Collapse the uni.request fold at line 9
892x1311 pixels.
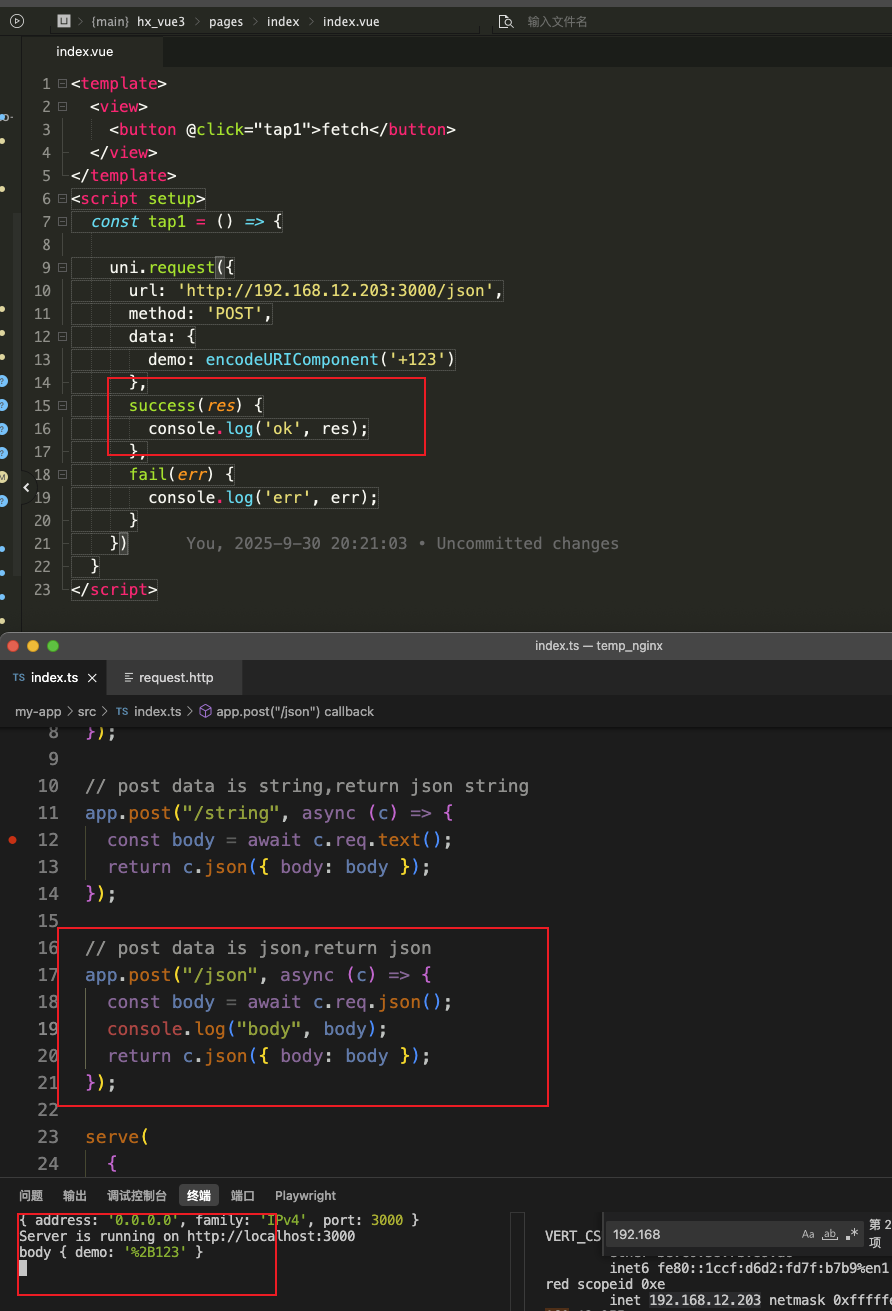(62, 268)
